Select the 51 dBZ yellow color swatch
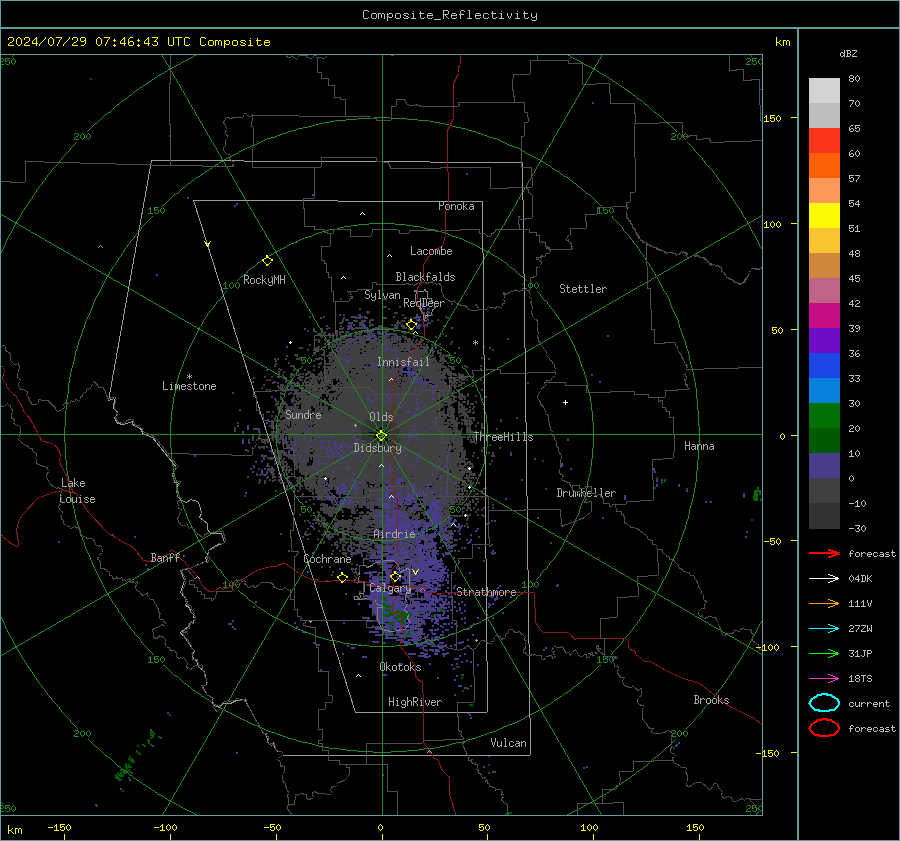This screenshot has width=900, height=841. [824, 216]
